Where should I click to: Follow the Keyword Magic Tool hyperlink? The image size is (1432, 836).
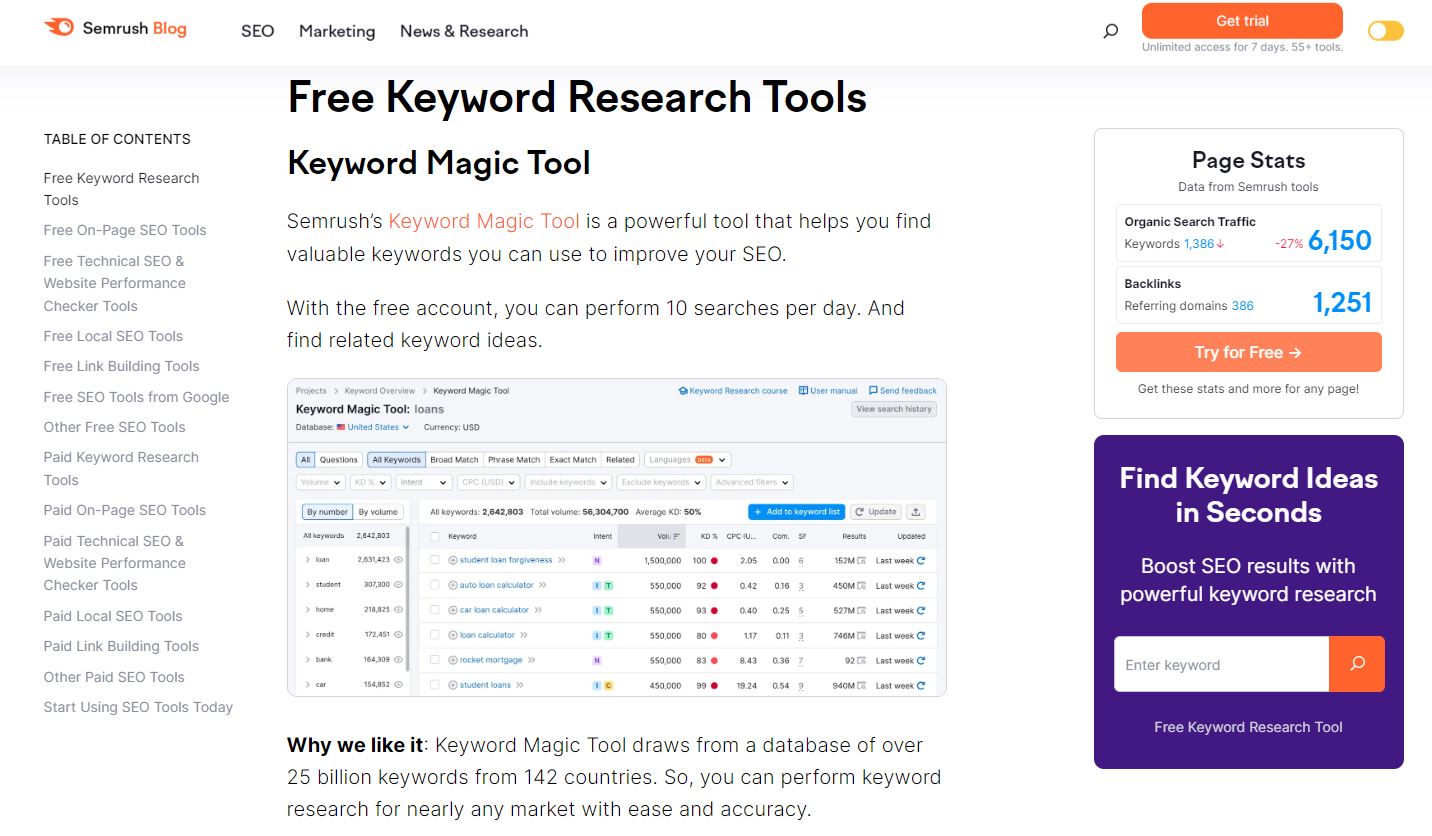(x=484, y=221)
